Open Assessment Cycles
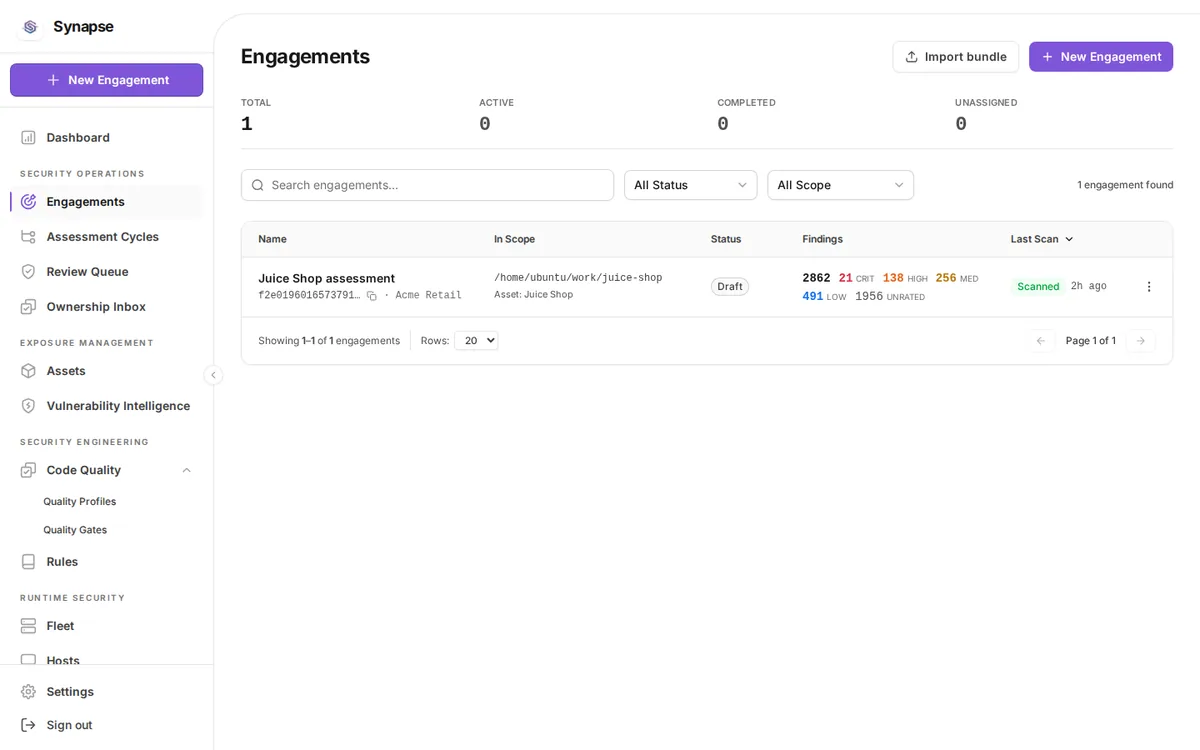1200x750 pixels. pos(102,236)
